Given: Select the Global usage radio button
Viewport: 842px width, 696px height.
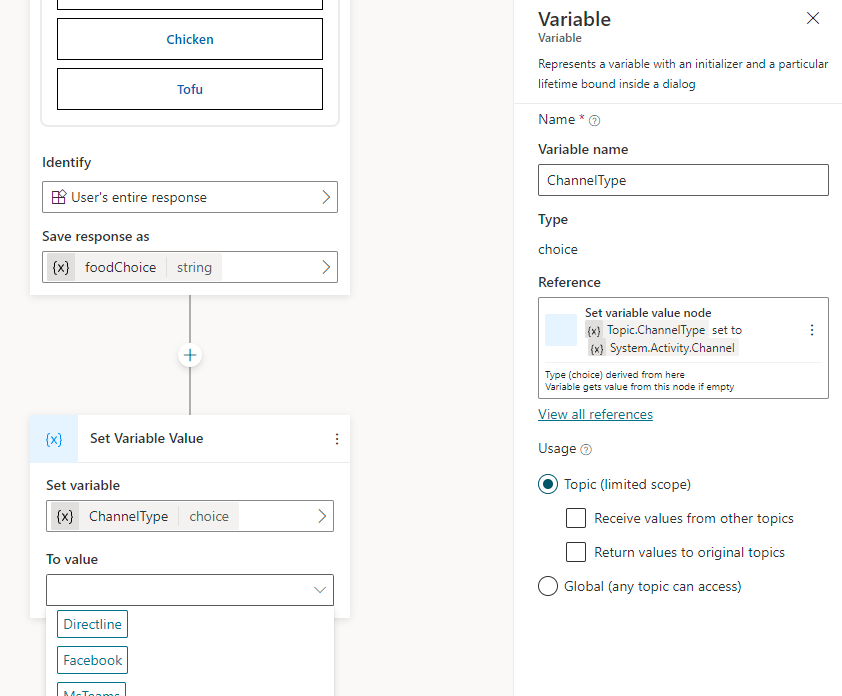Looking at the screenshot, I should (547, 586).
